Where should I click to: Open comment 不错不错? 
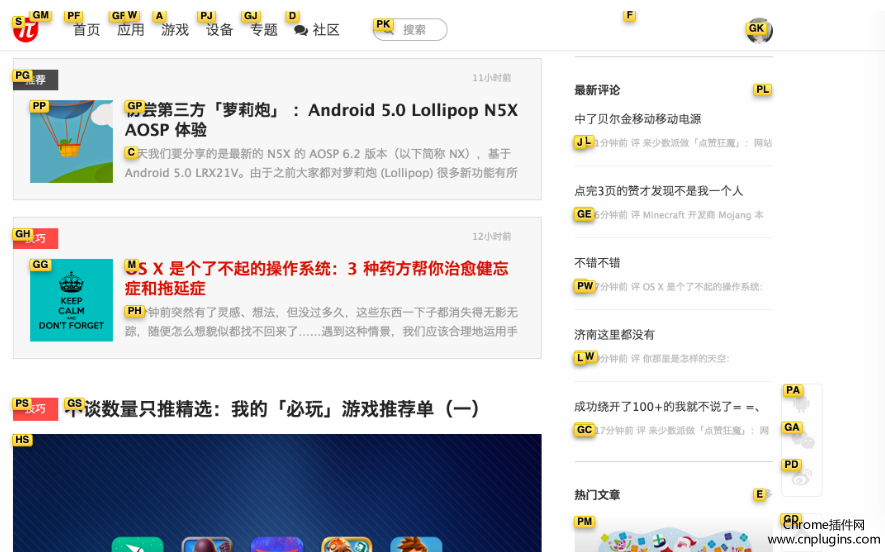click(x=597, y=262)
